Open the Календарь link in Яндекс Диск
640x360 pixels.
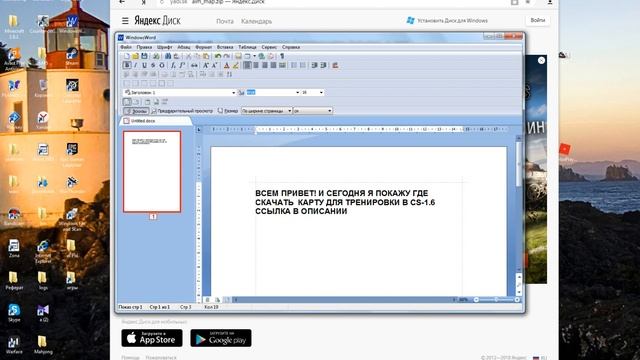[256, 21]
